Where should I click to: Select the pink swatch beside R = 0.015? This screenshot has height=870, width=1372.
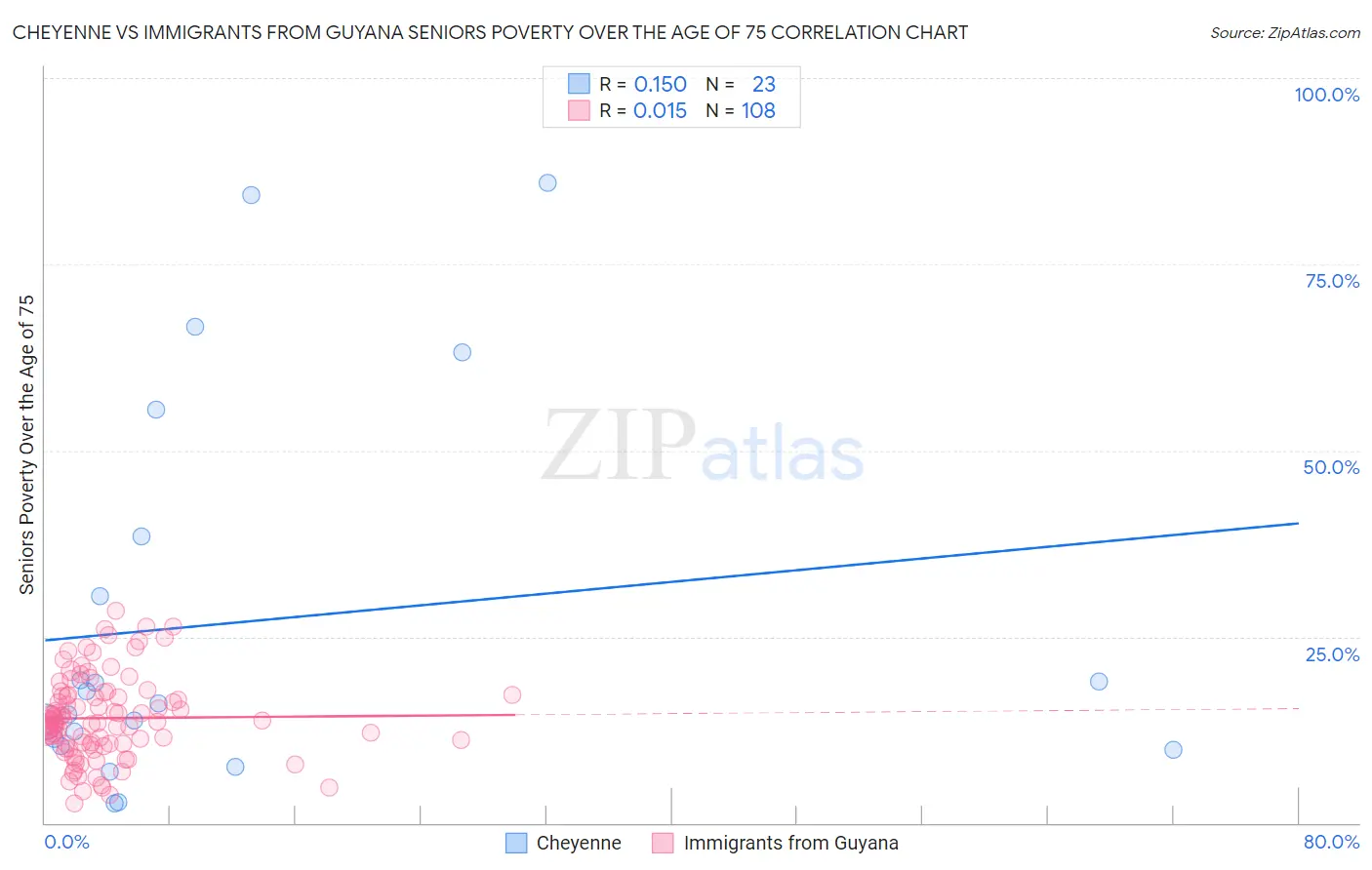click(x=579, y=110)
